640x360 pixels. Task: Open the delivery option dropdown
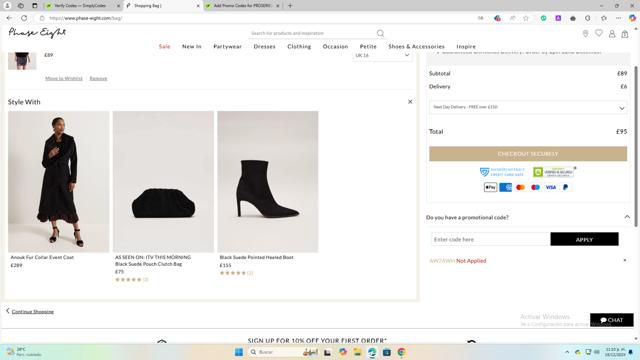tap(528, 107)
